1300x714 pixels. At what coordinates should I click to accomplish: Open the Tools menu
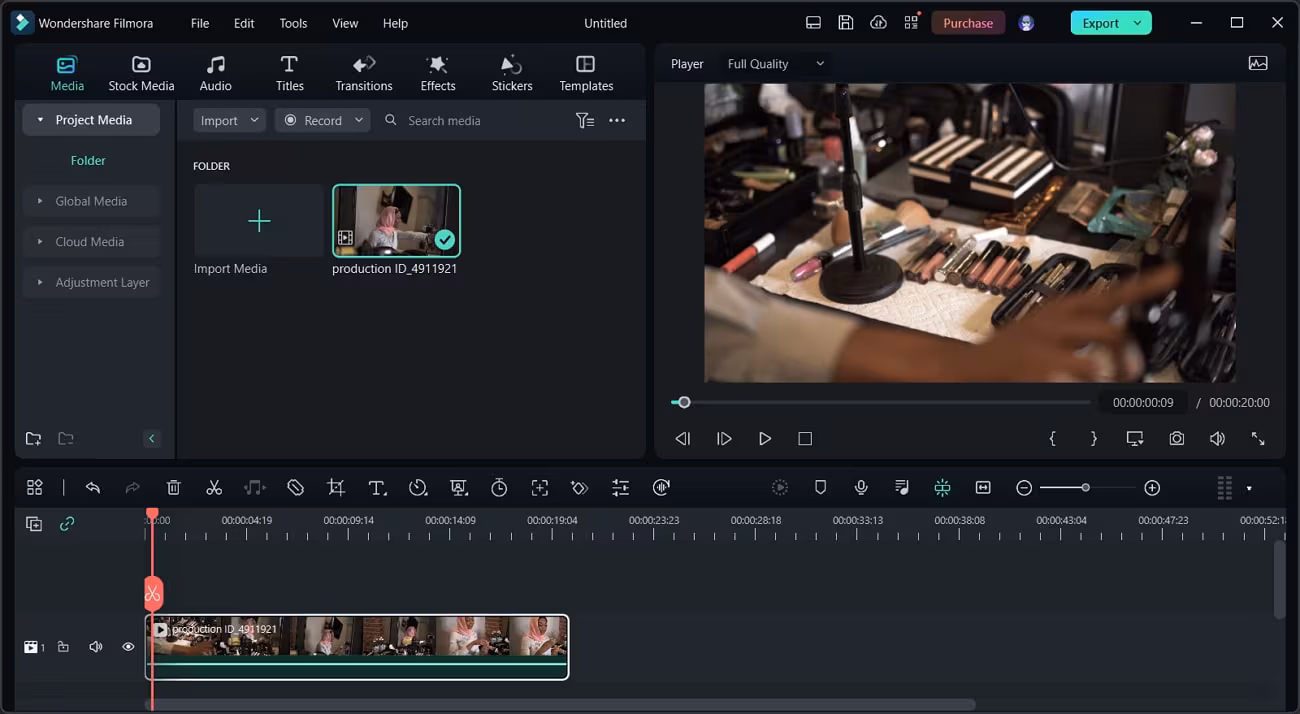pyautogui.click(x=293, y=23)
